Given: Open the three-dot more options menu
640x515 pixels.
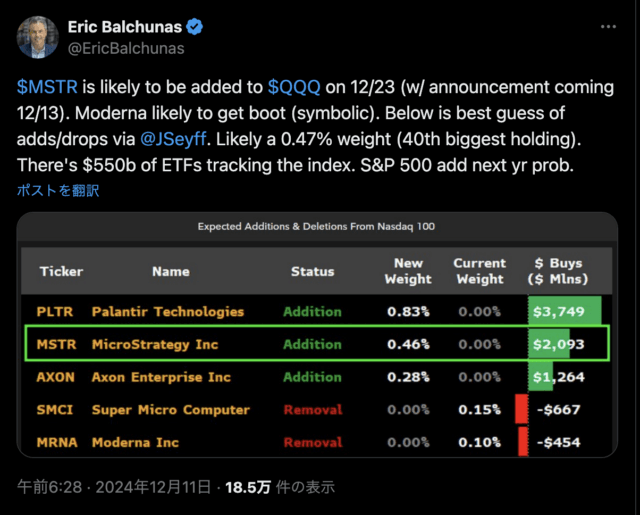Looking at the screenshot, I should 607,27.
